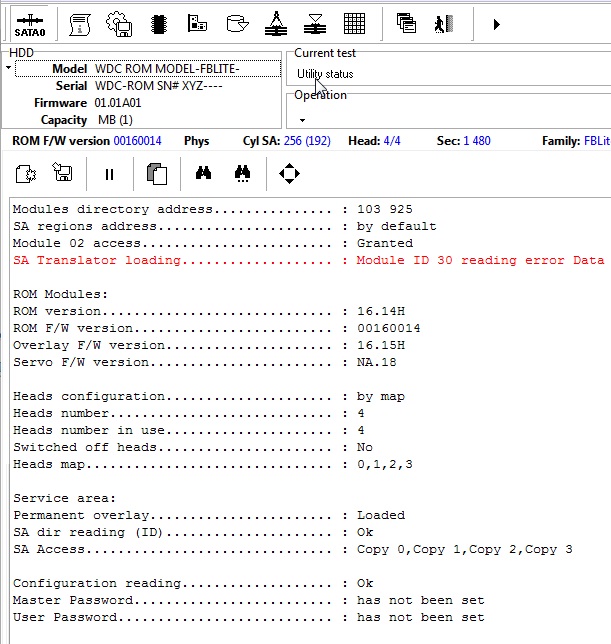Click Utility status text under Current test
The image size is (611, 644).
(325, 74)
